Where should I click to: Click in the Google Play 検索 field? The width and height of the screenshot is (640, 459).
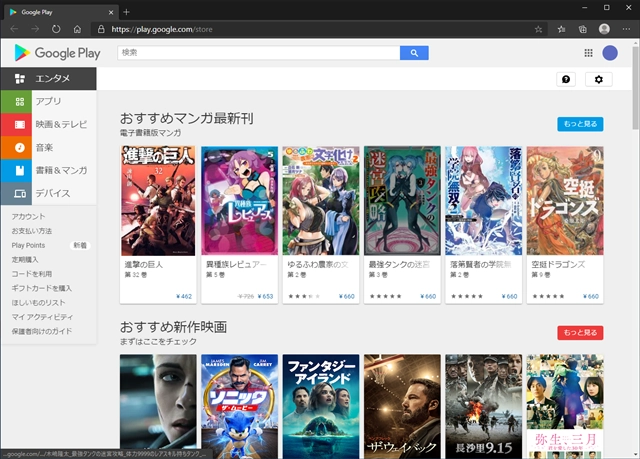point(259,53)
